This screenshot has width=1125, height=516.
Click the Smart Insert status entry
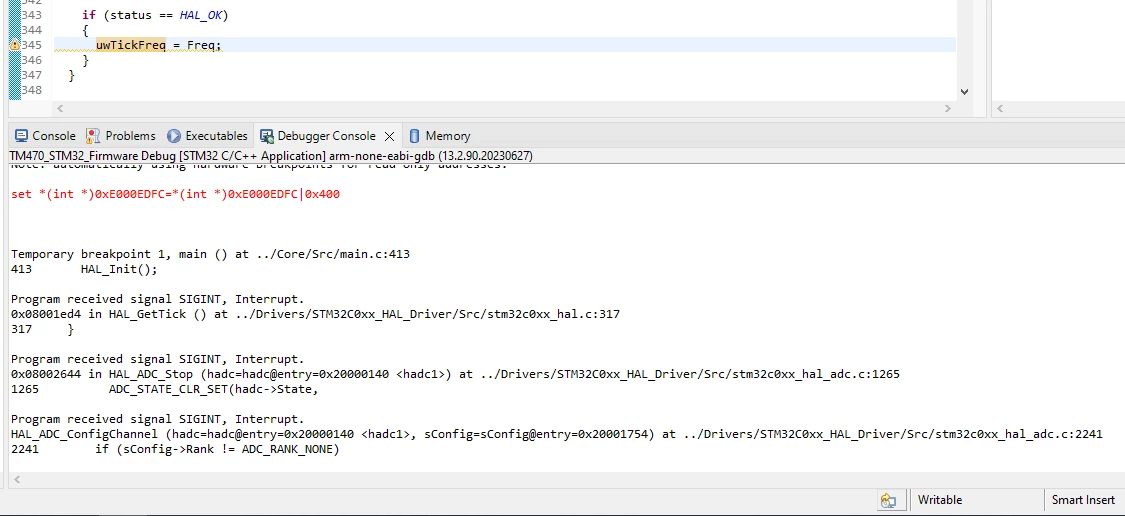(1083, 500)
